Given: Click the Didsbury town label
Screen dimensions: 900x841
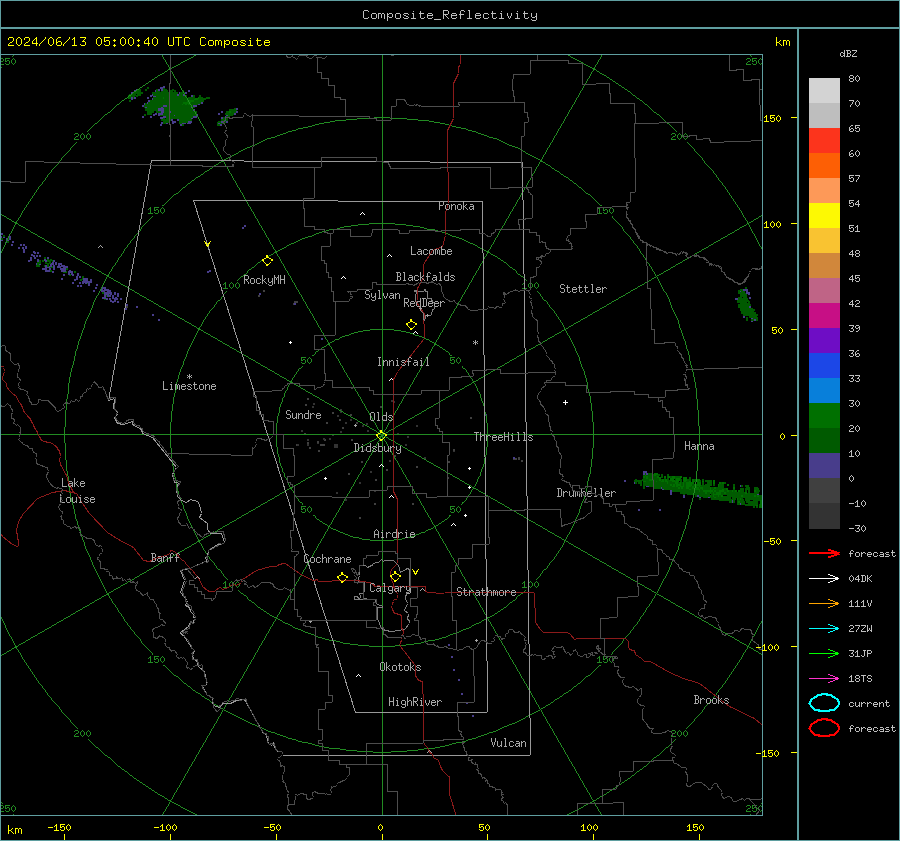Looking at the screenshot, I should pyautogui.click(x=377, y=448).
